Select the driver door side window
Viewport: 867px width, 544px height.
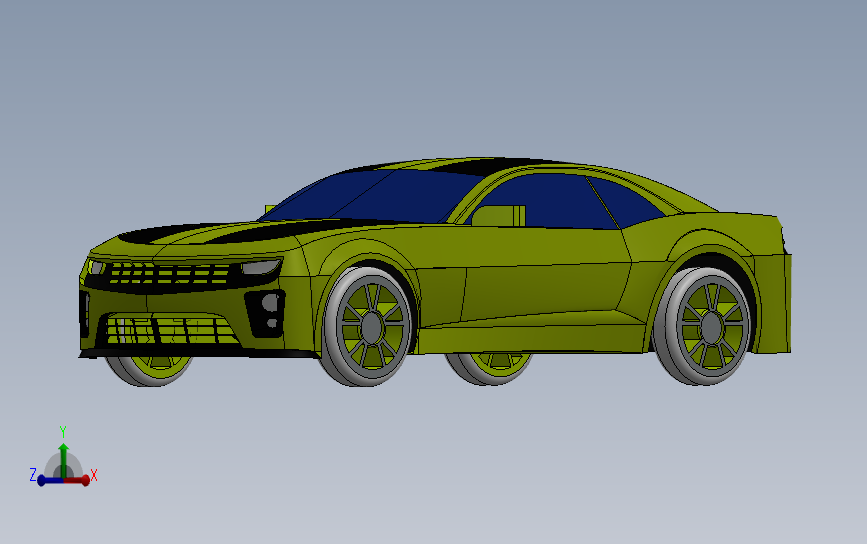[545, 201]
